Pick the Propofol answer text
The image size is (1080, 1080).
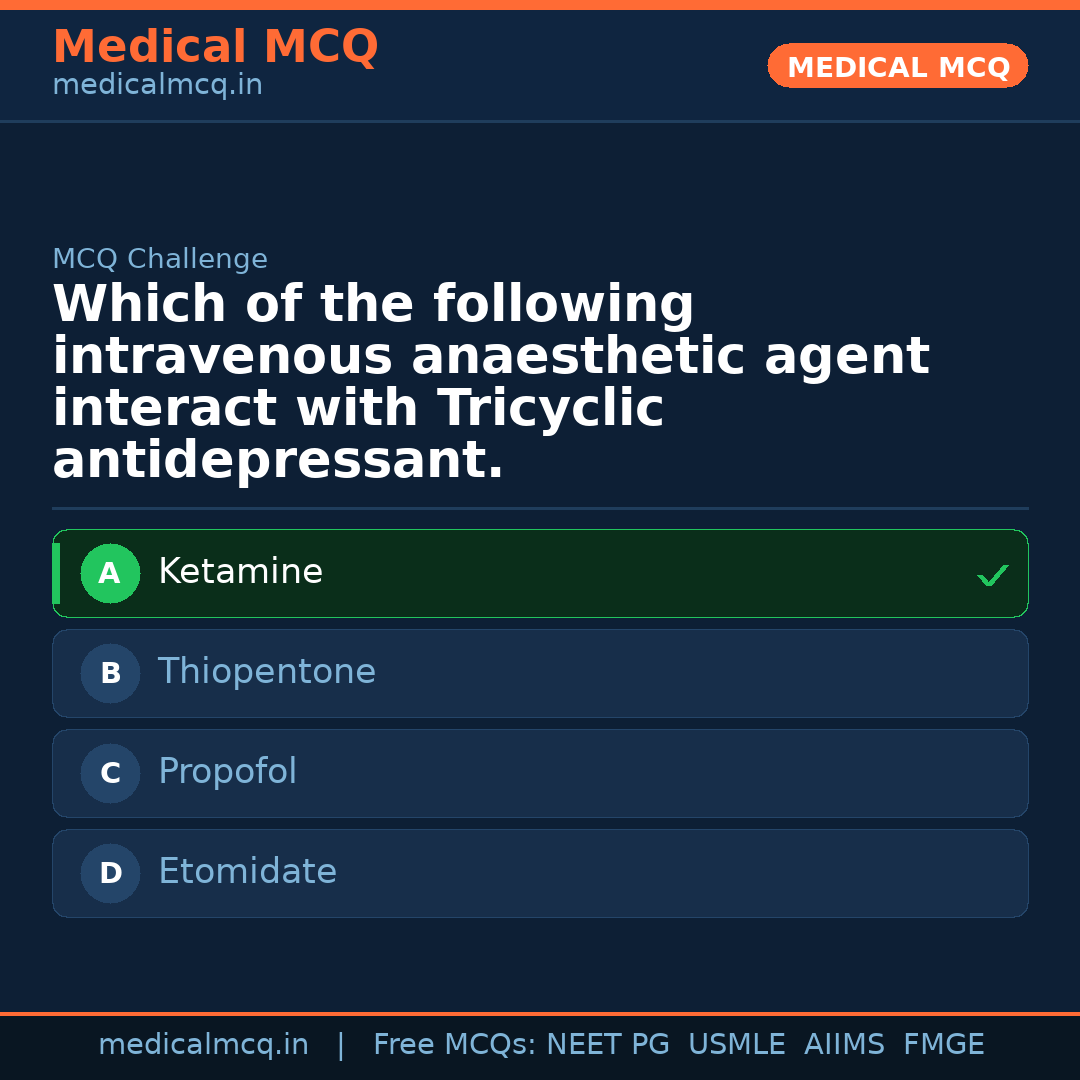click(x=227, y=772)
